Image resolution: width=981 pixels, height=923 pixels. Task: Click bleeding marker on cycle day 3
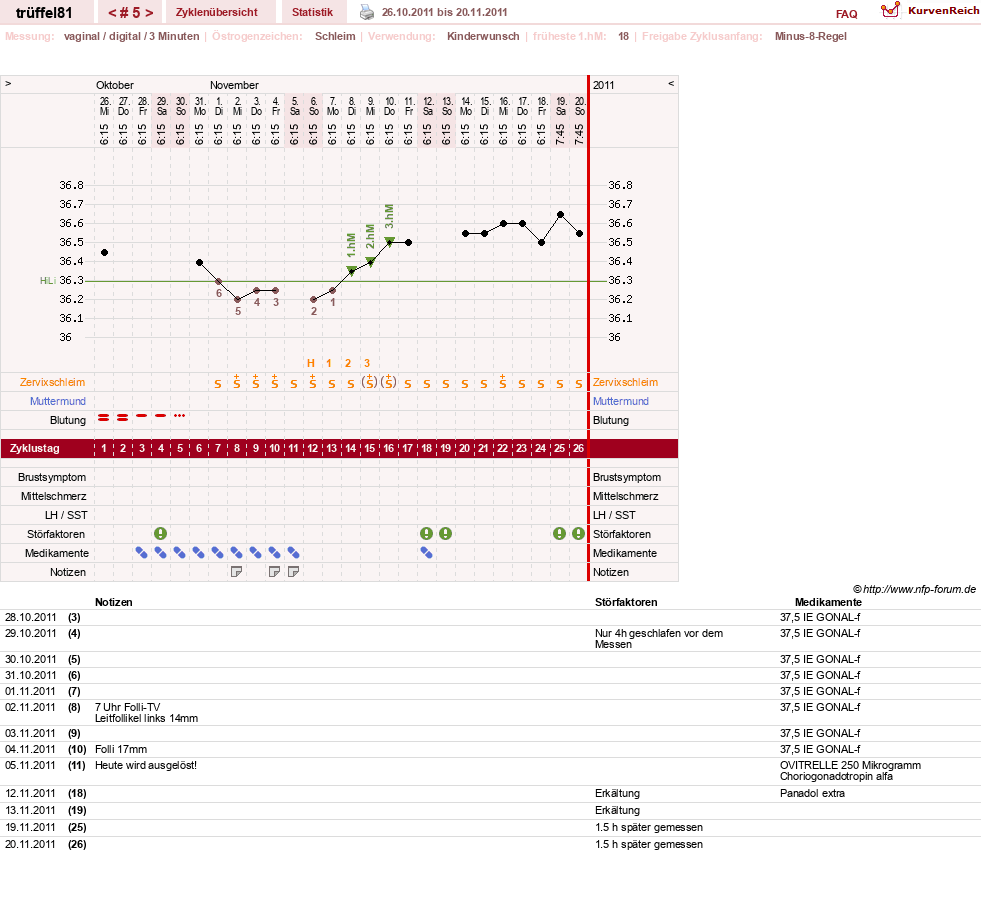point(142,416)
